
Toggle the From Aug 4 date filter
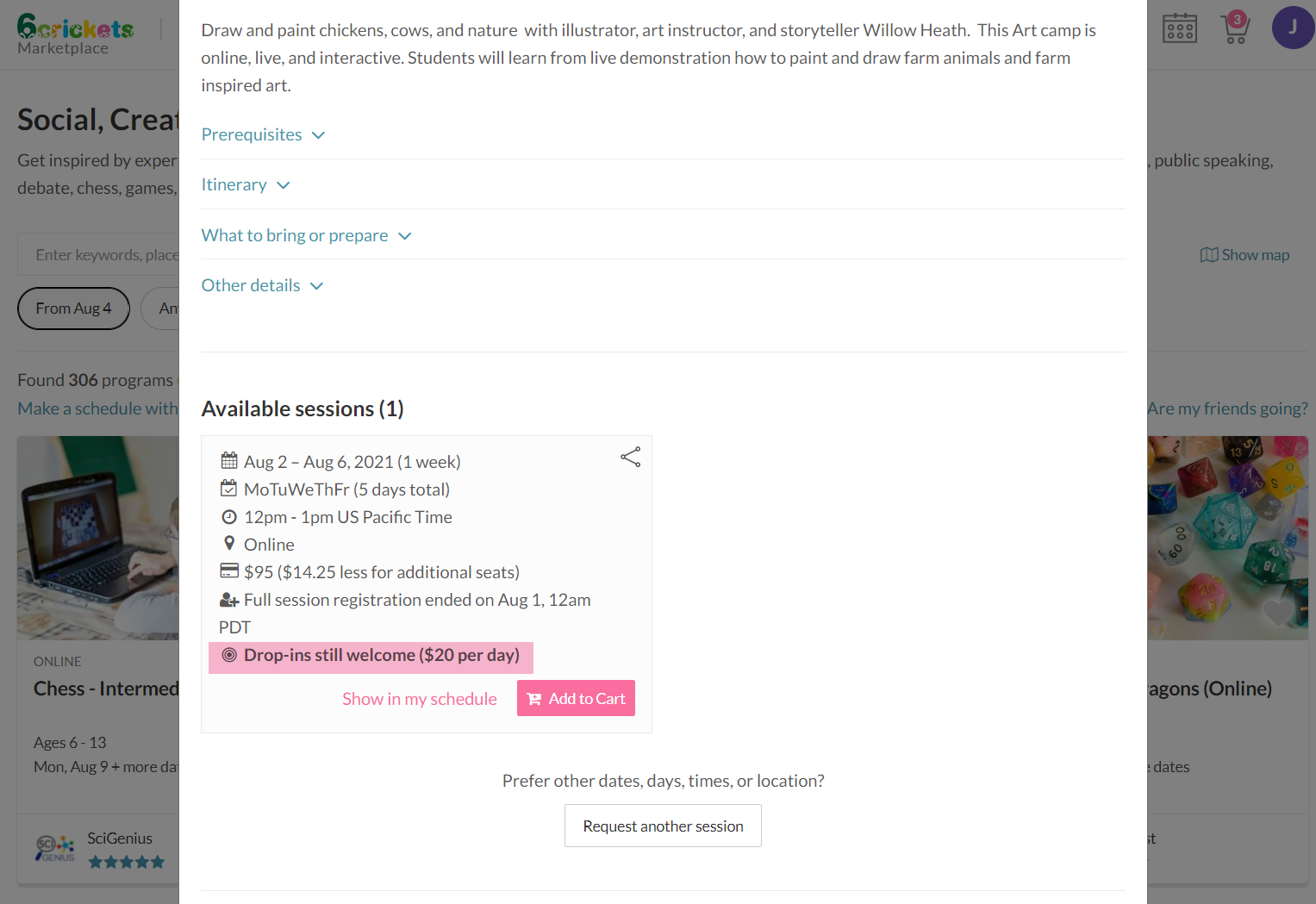tap(73, 309)
